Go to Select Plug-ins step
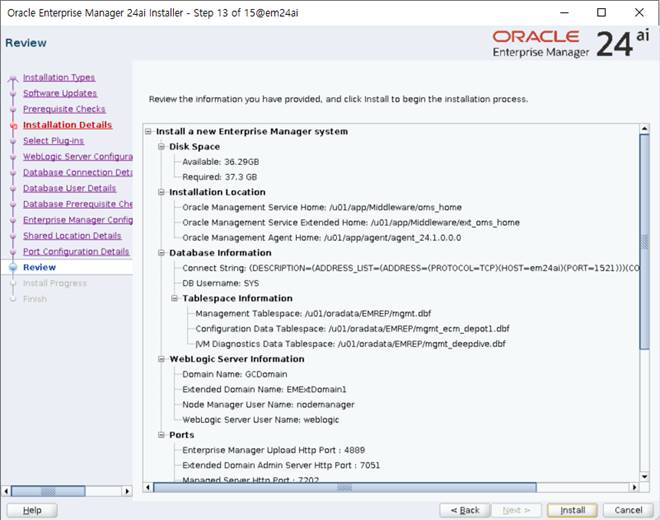660x520 pixels. [x=53, y=141]
